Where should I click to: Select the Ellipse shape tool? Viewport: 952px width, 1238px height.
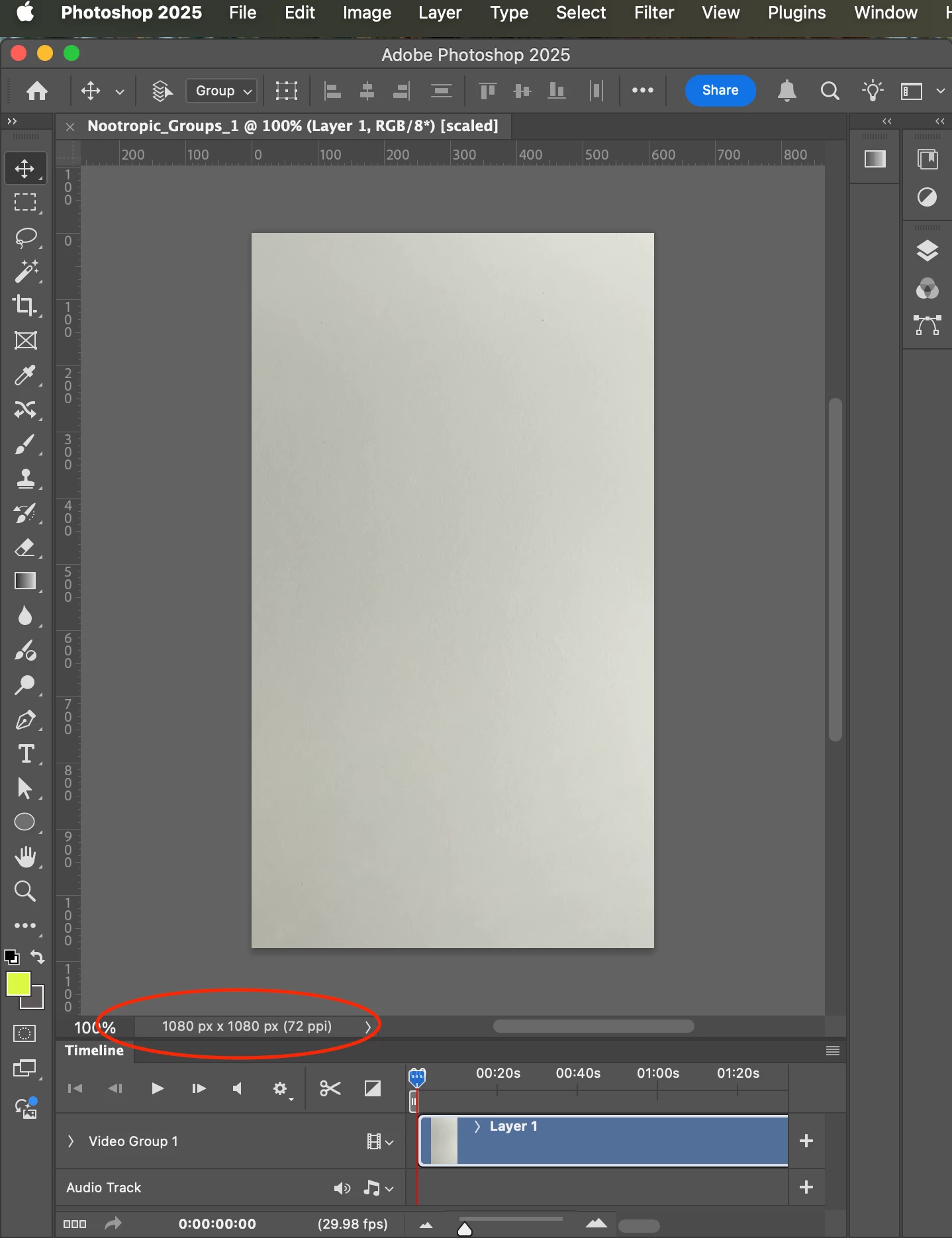25,822
